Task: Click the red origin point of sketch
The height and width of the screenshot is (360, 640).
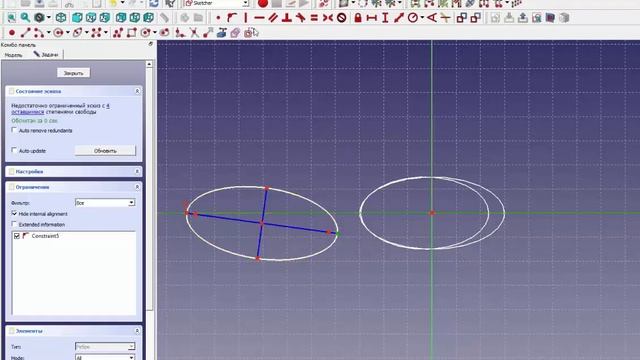Action: (432, 213)
